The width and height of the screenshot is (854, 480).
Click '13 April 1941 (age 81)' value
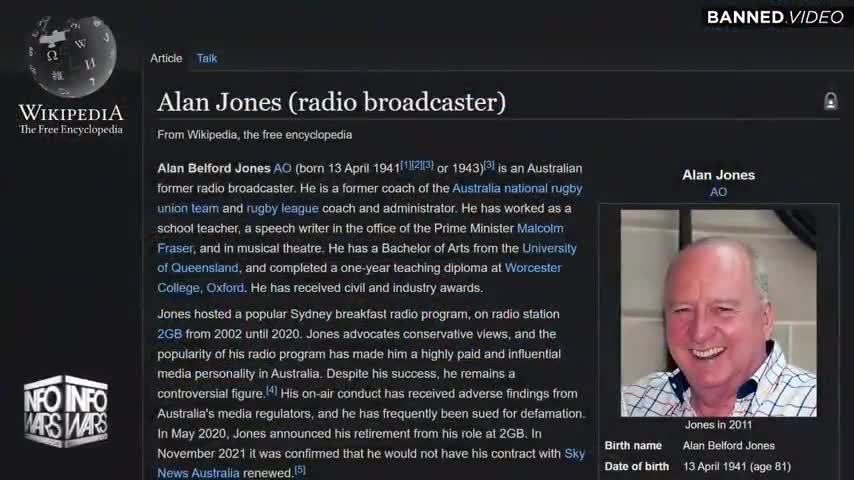[x=737, y=467]
